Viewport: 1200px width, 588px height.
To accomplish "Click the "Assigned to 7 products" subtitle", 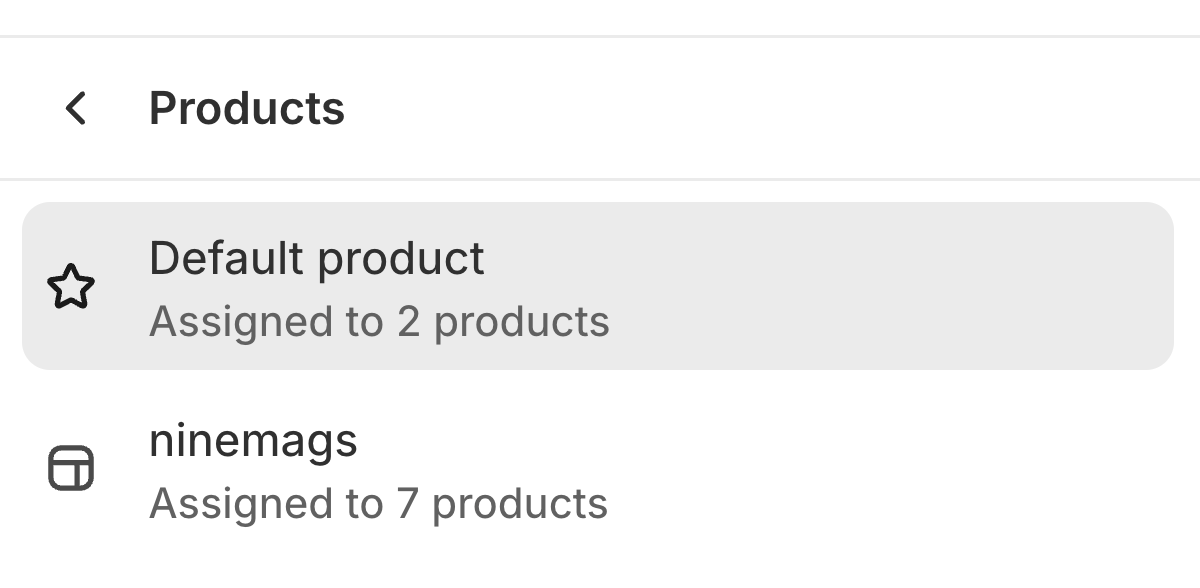I will 378,503.
